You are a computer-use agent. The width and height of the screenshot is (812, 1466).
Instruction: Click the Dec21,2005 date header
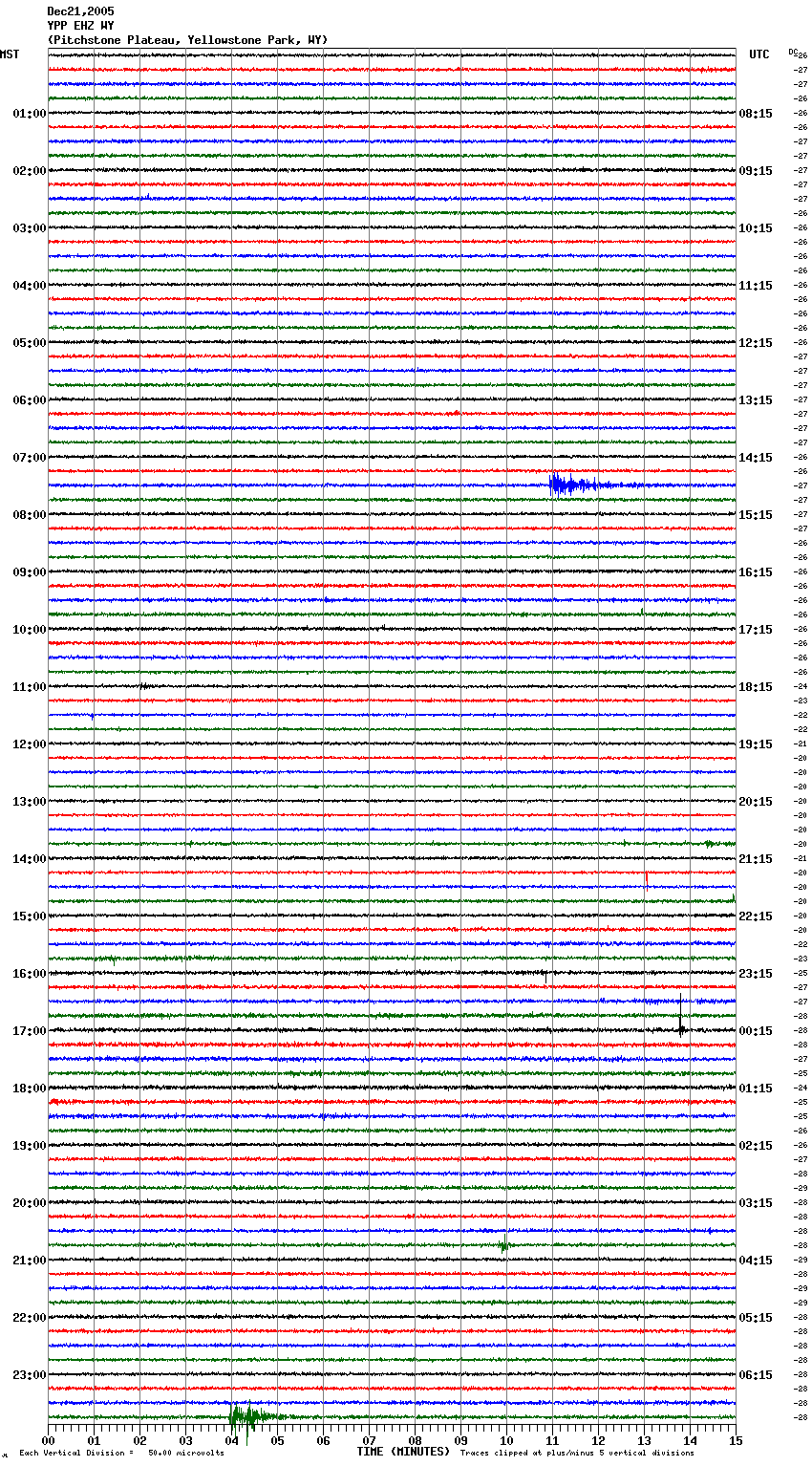click(80, 11)
